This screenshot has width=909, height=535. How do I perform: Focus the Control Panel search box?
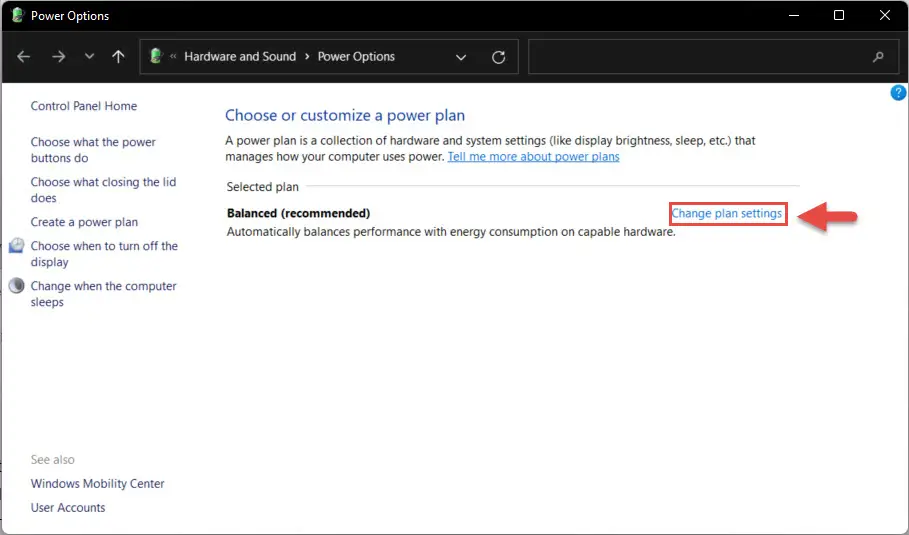(x=701, y=57)
